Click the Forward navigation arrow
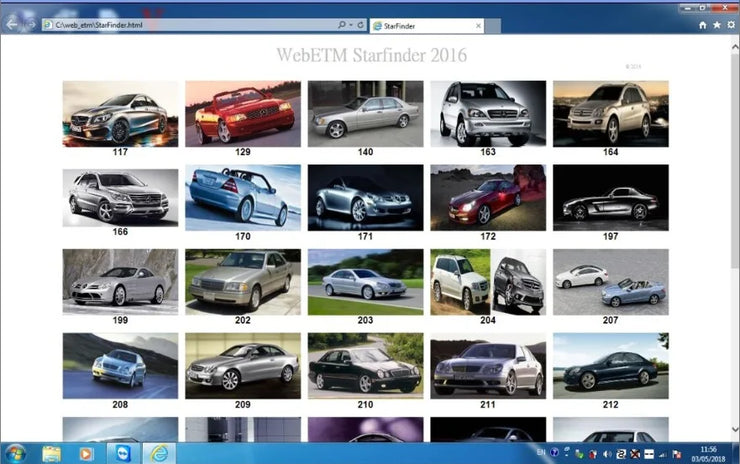Viewport: 740px width, 464px height. coord(30,23)
